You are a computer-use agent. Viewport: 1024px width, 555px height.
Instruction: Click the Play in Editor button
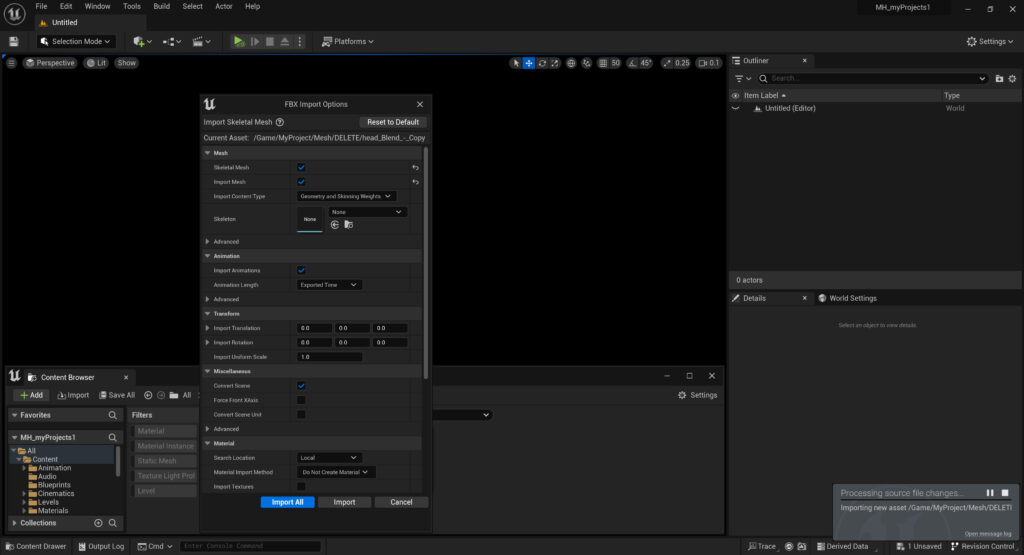238,41
